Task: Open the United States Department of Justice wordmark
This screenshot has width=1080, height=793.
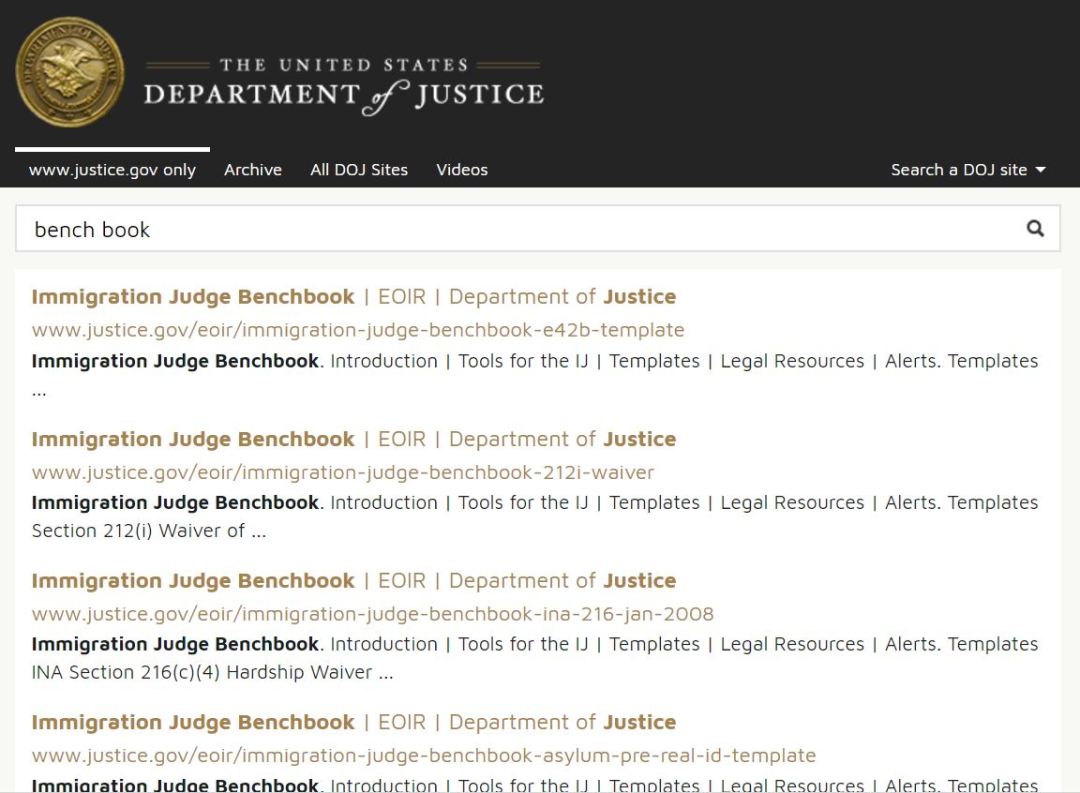Action: pyautogui.click(x=344, y=86)
